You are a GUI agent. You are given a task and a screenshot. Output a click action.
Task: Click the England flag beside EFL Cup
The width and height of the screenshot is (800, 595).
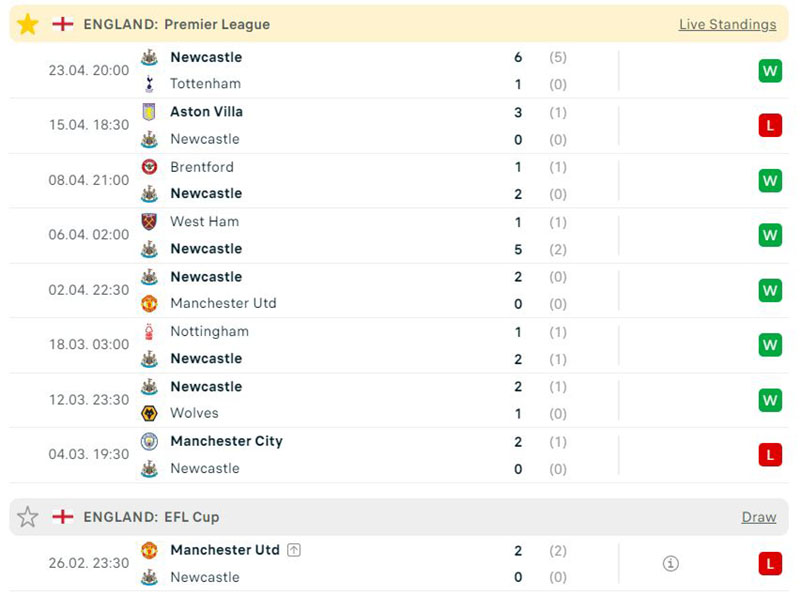[x=63, y=517]
